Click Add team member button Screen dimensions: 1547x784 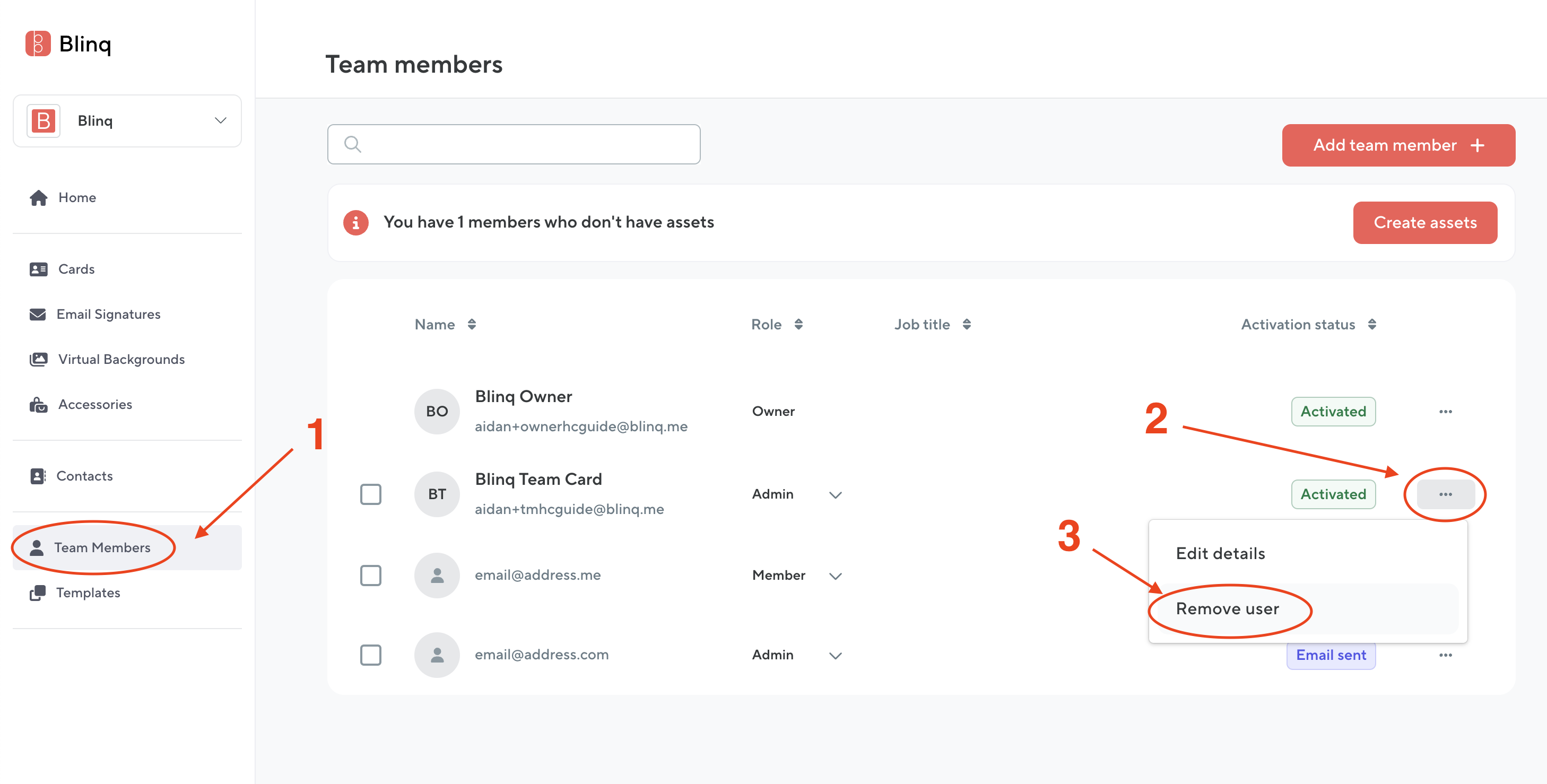click(1398, 145)
